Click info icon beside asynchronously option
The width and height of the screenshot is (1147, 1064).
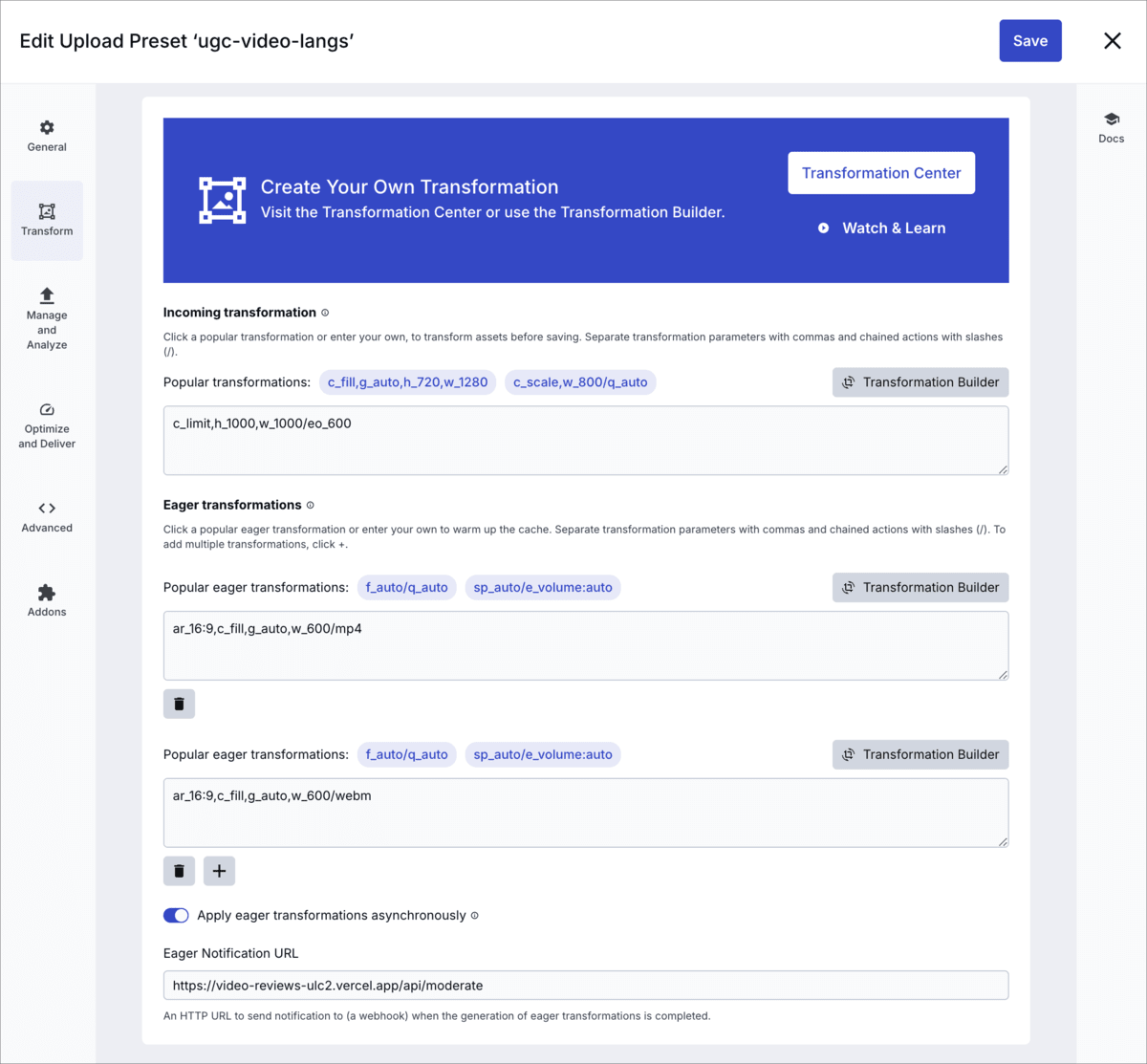click(475, 916)
